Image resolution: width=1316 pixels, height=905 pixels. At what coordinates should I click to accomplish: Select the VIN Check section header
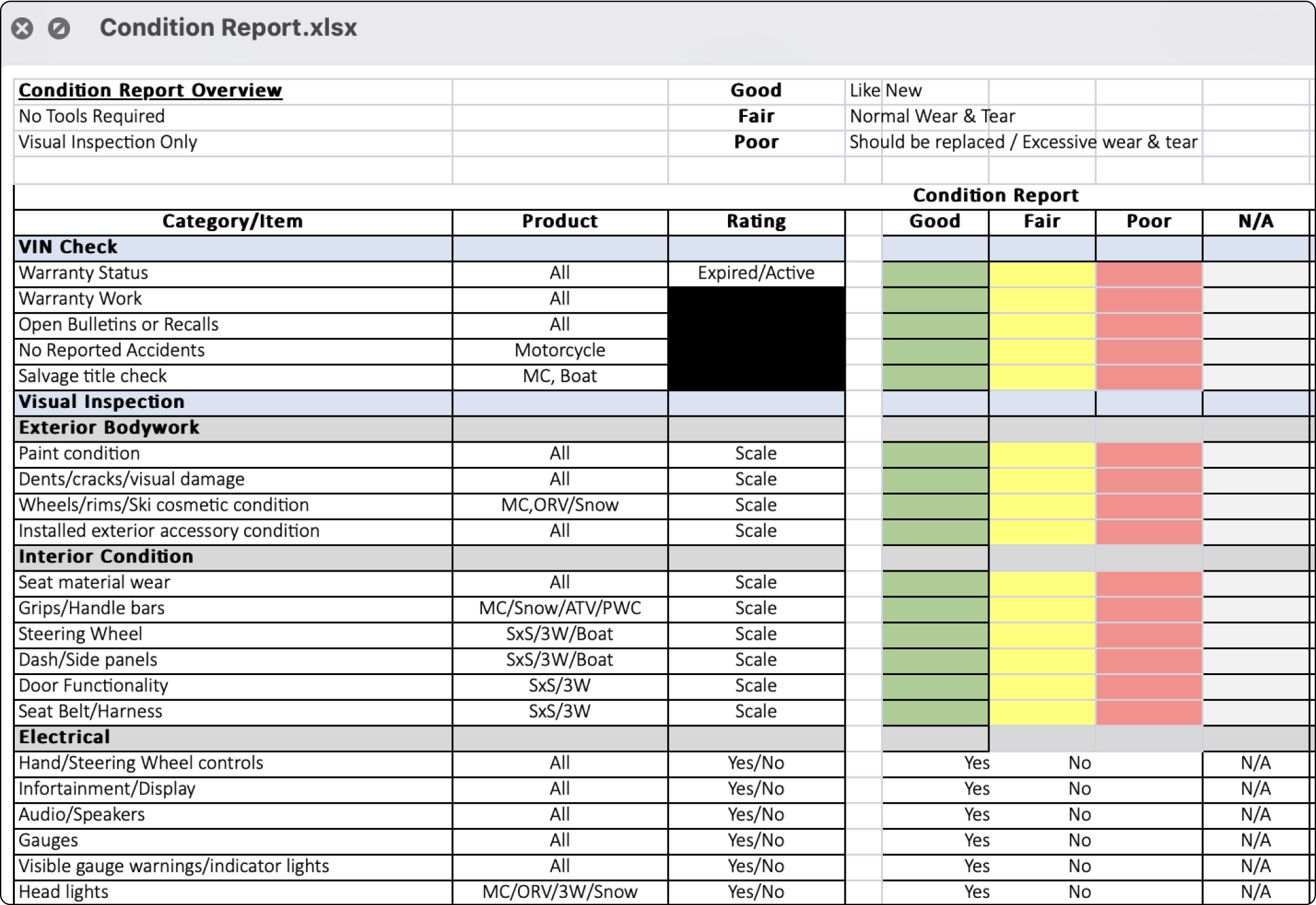[x=68, y=247]
